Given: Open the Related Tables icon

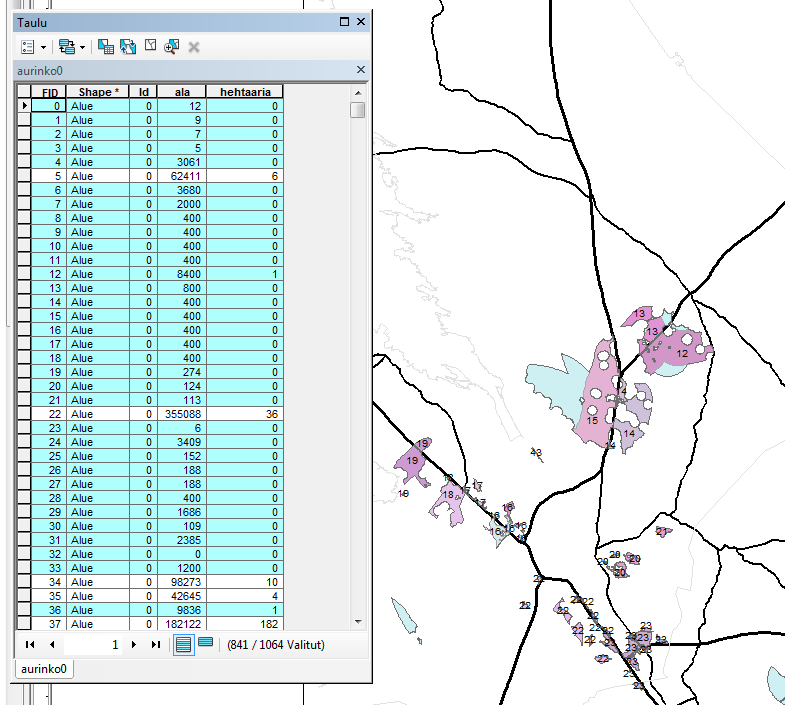Looking at the screenshot, I should click(67, 47).
